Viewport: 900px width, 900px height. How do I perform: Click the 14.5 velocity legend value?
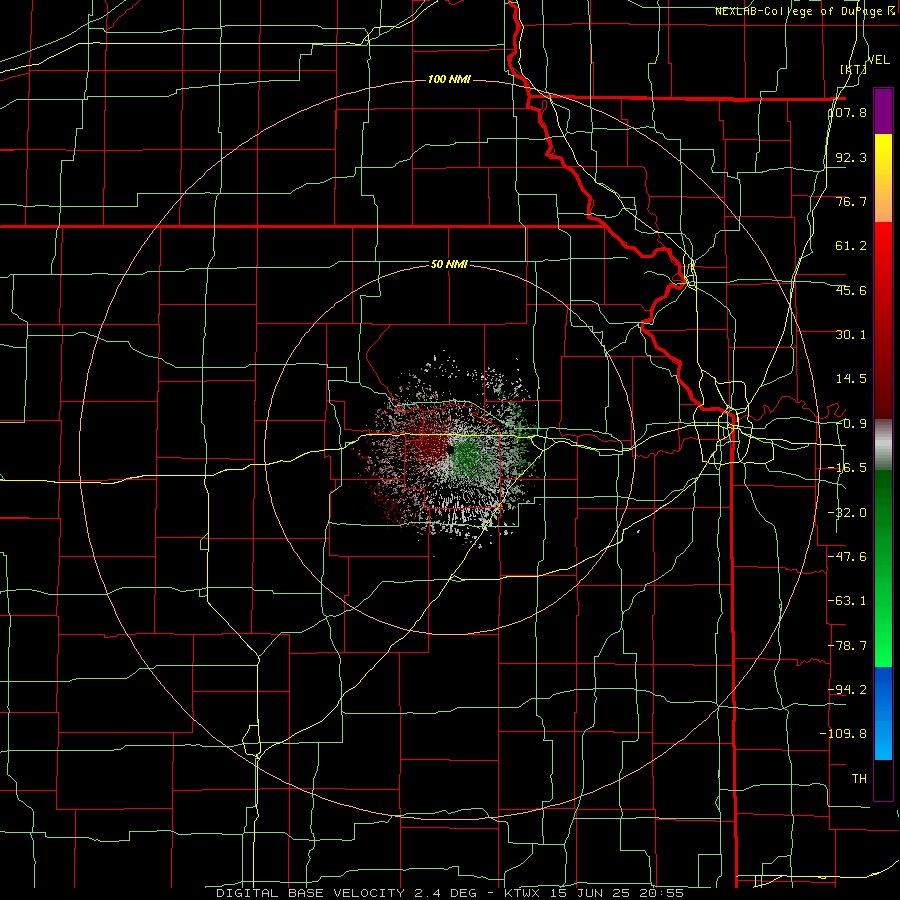(x=851, y=379)
